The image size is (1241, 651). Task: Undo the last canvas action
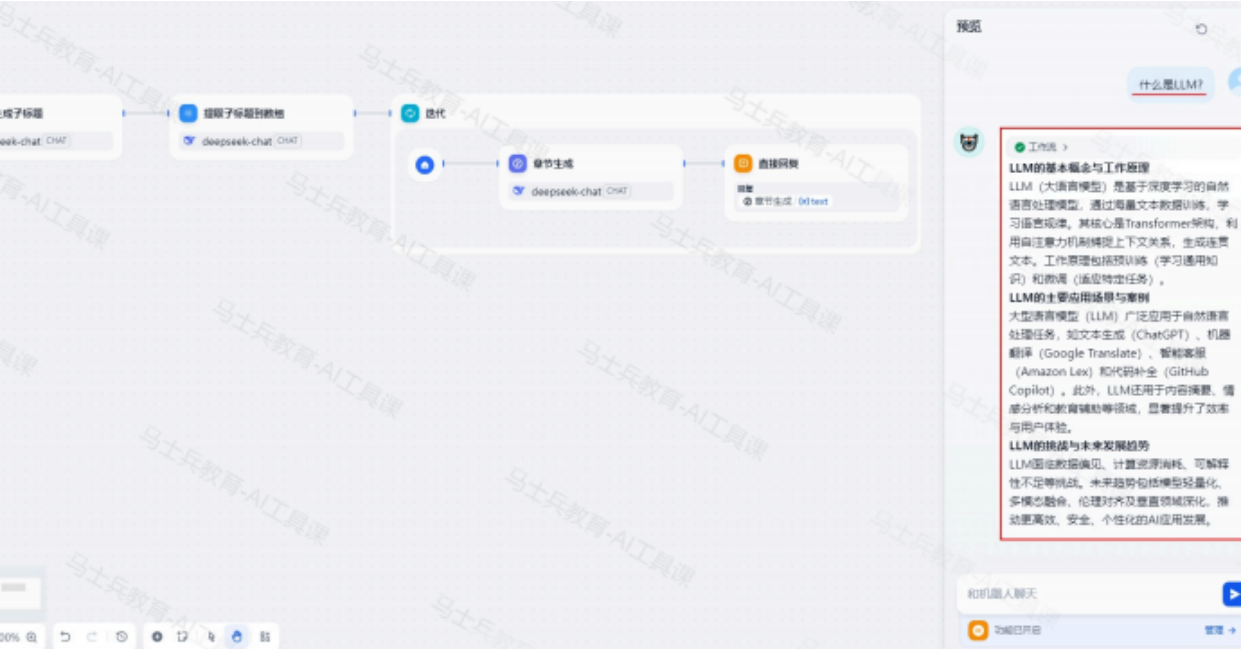65,636
